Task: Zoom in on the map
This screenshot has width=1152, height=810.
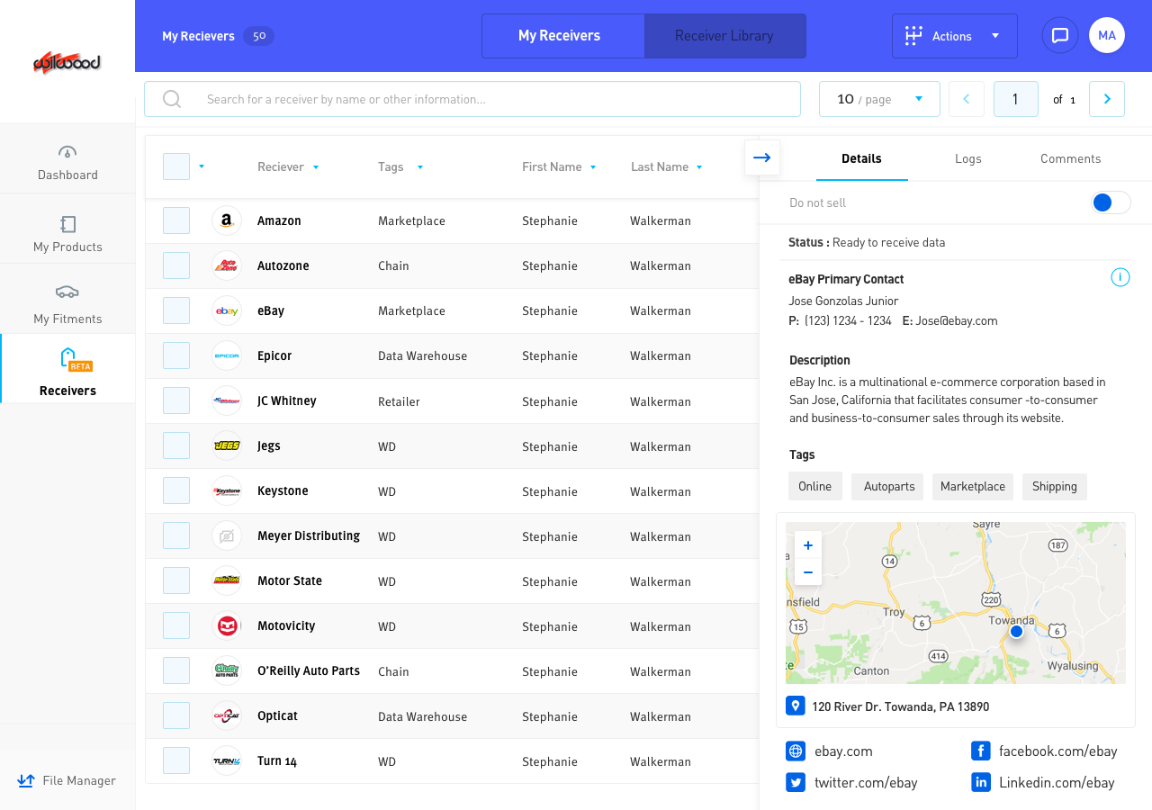Action: (x=807, y=545)
